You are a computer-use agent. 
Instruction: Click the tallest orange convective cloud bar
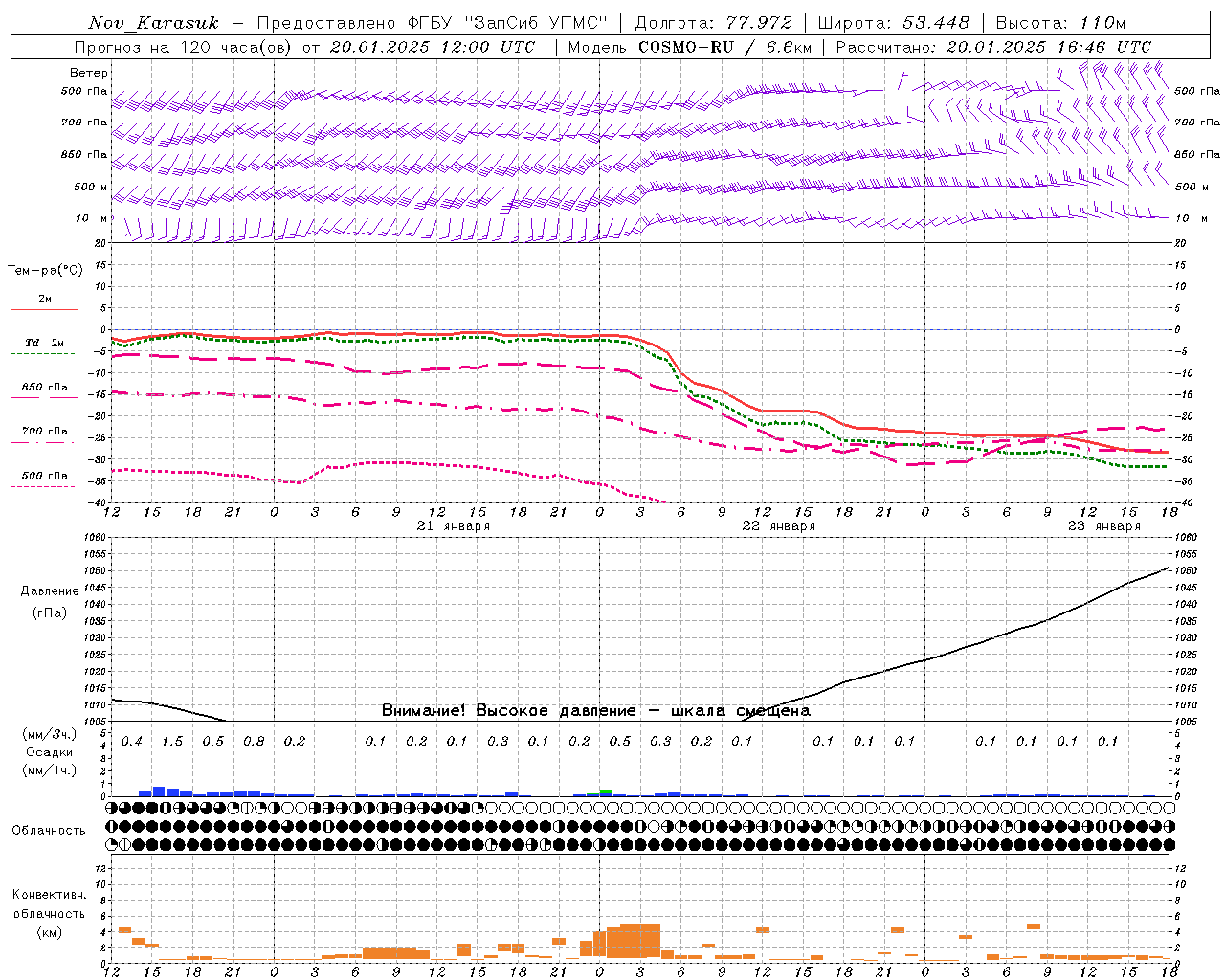[640, 941]
